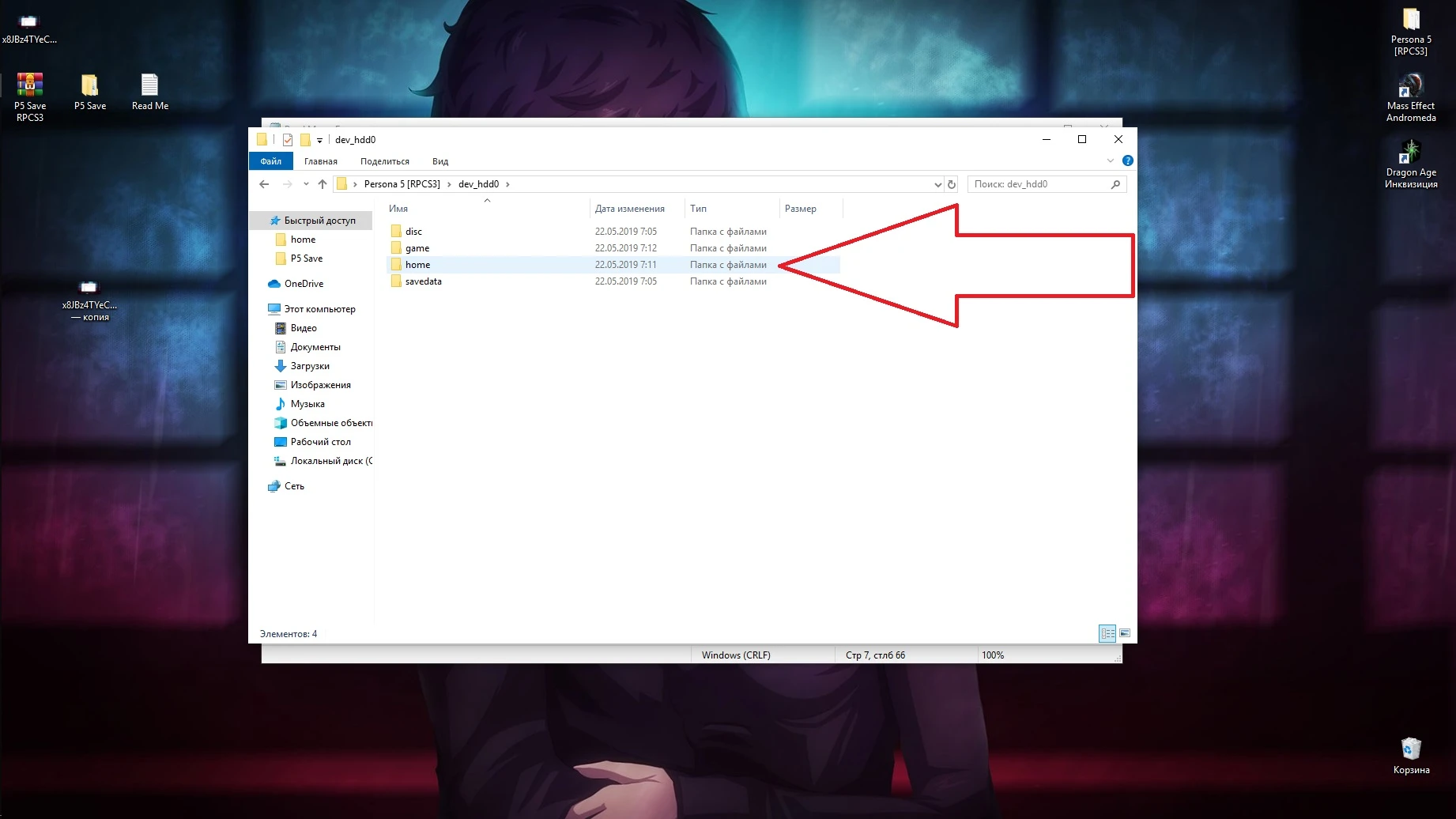Switch to the Вид ribbon tab
1456x819 pixels.
click(x=440, y=161)
